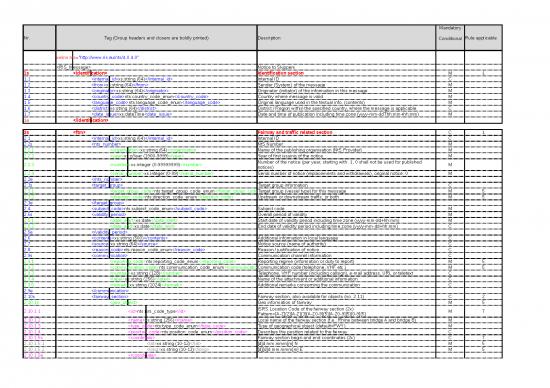The height and width of the screenshot is (388, 550).
Task: Select 'Date and time of publication' description
Action: [338, 114]
